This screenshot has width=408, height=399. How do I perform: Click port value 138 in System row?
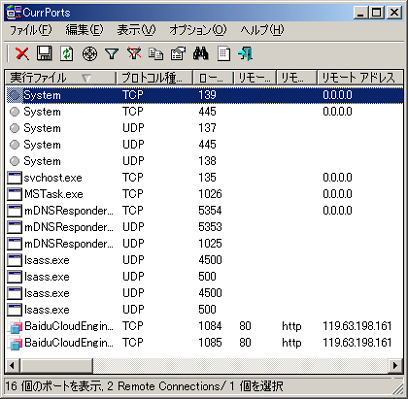tap(207, 161)
